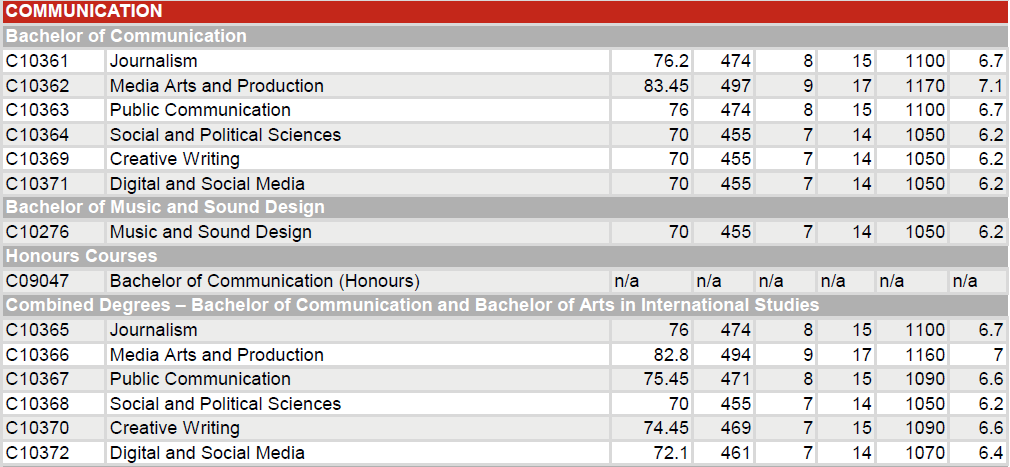This screenshot has height=467, width=1010.
Task: Select course code C09047
Action: tap(38, 281)
